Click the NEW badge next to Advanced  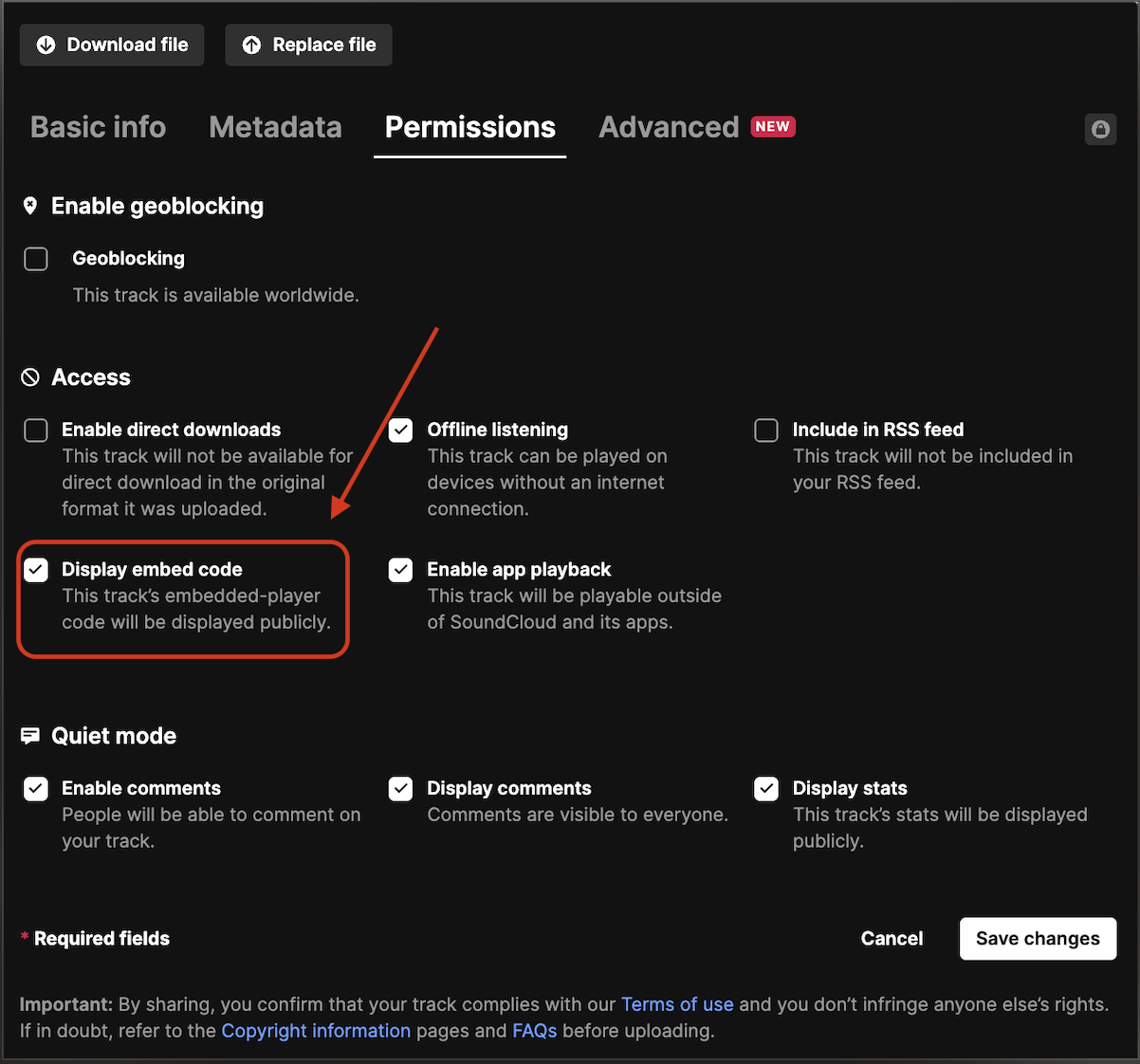(773, 126)
